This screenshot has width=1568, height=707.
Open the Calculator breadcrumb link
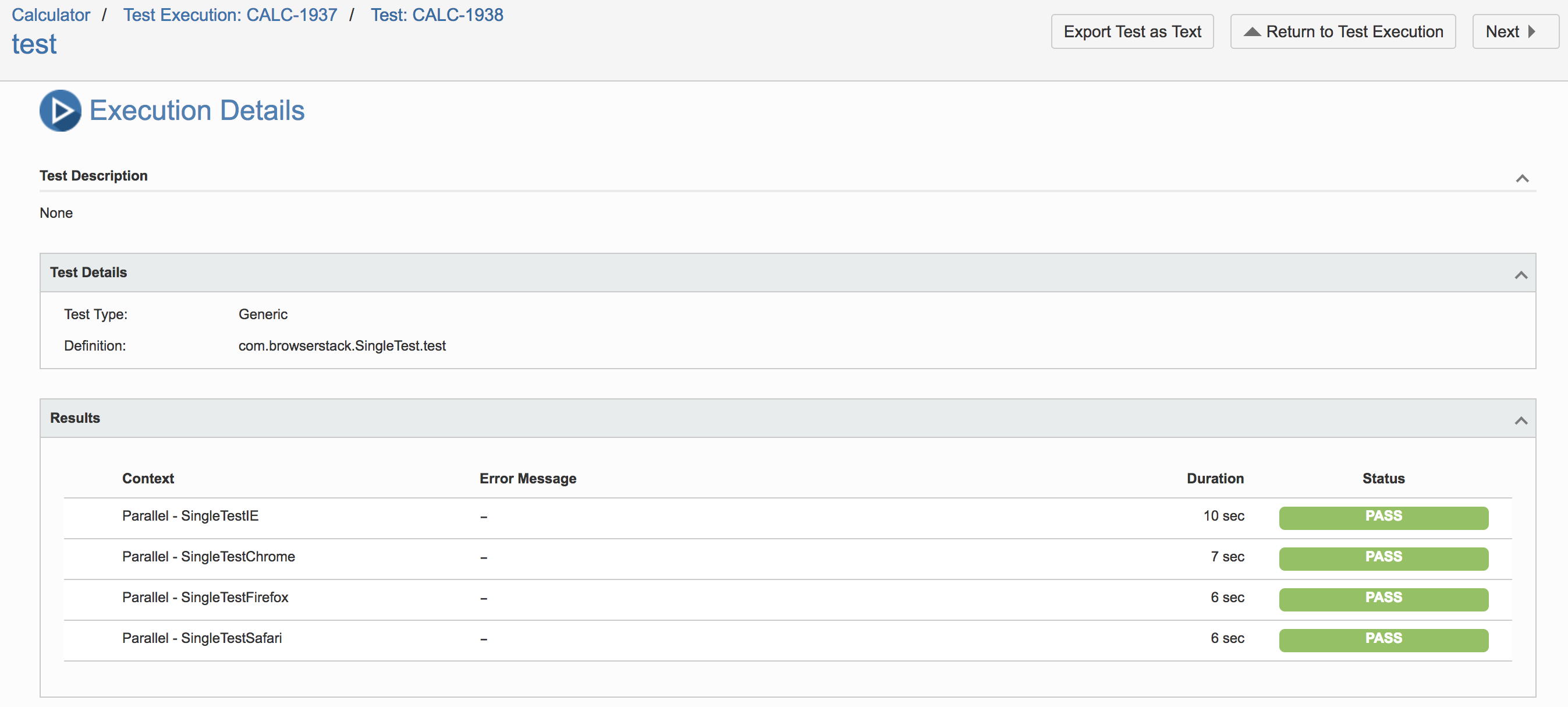[51, 15]
